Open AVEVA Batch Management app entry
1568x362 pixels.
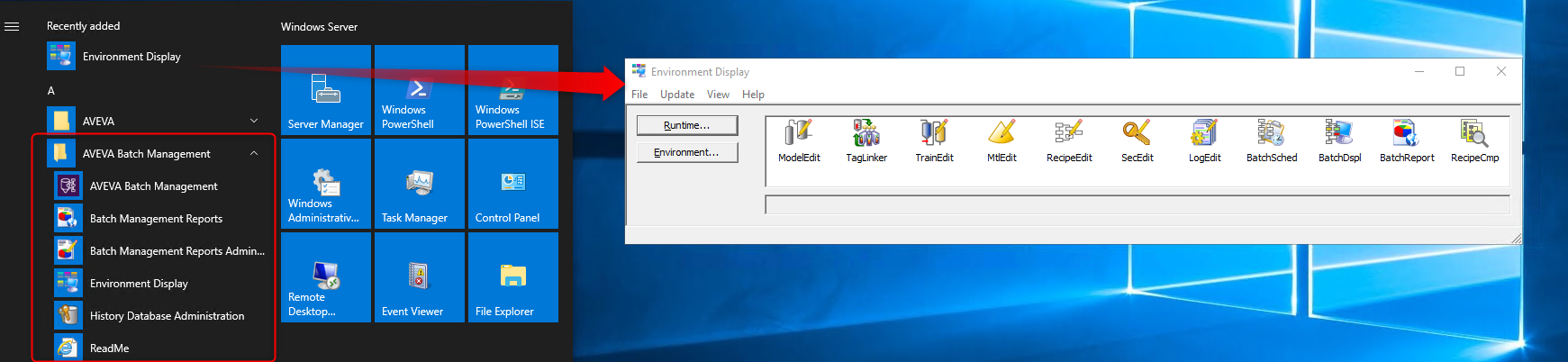(x=153, y=186)
